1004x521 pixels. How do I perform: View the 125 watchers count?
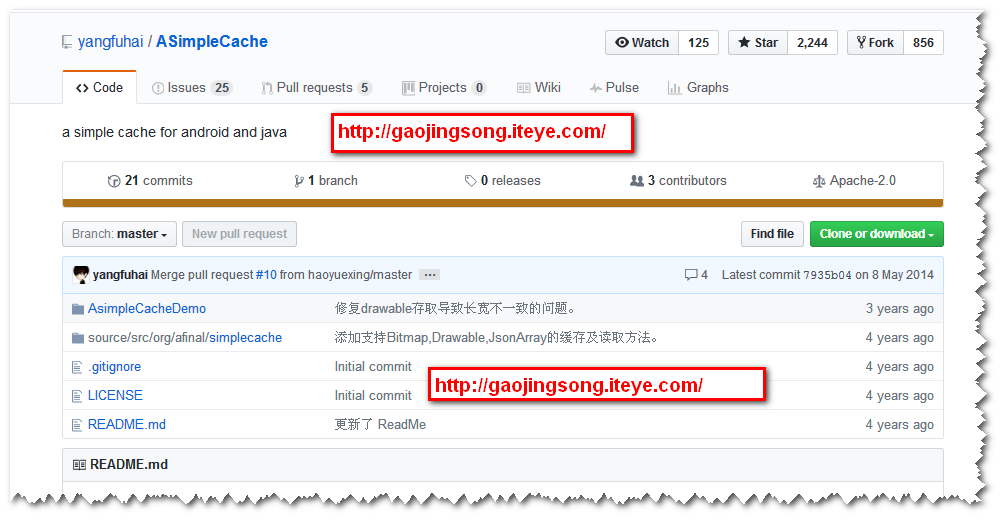pyautogui.click(x=699, y=43)
